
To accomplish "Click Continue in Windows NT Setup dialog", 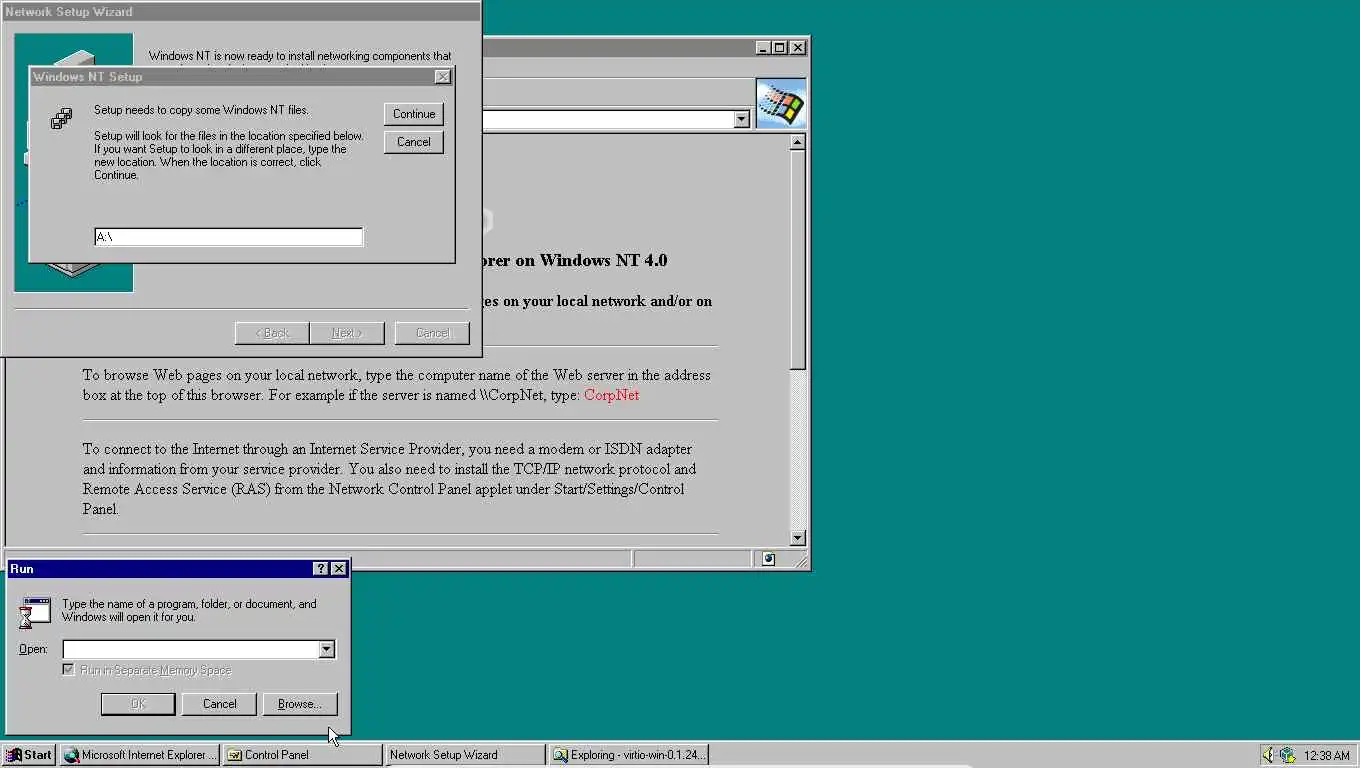I will point(413,114).
